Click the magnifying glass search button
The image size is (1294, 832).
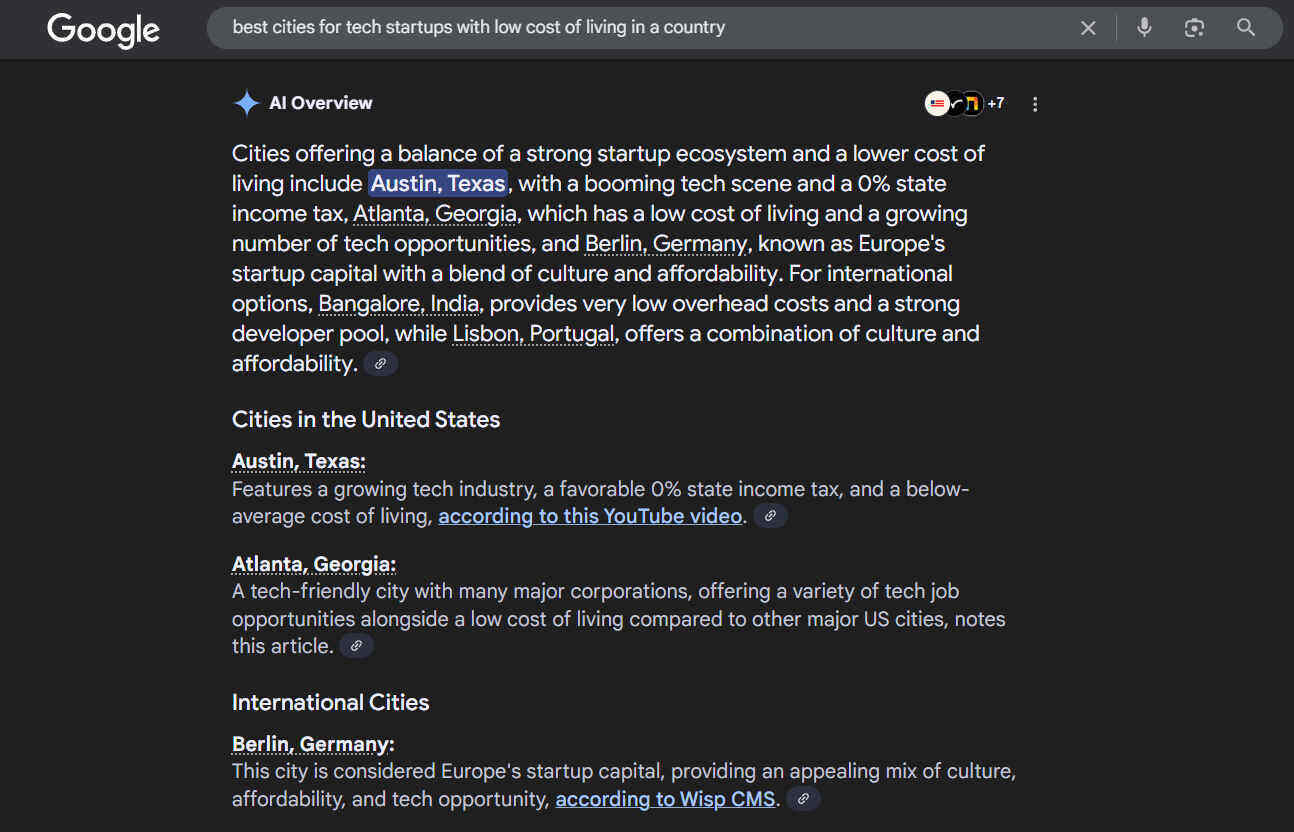coord(1245,28)
